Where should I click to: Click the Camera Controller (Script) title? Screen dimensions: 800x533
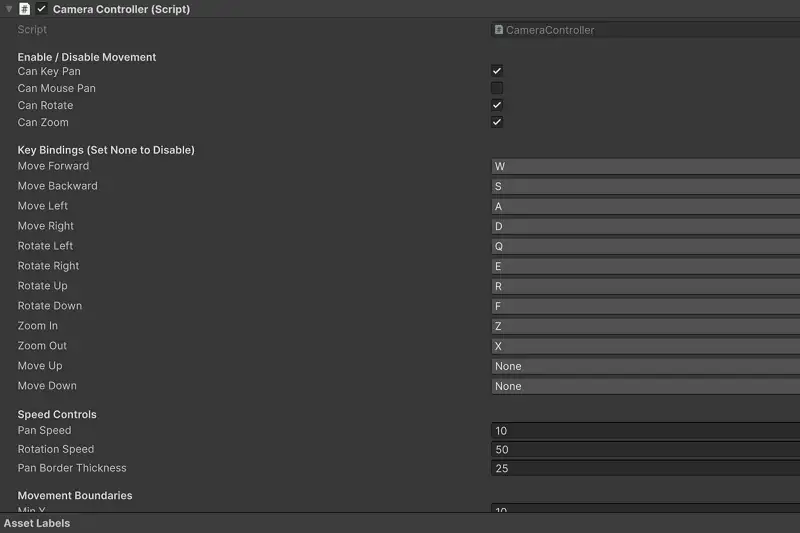(121, 9)
